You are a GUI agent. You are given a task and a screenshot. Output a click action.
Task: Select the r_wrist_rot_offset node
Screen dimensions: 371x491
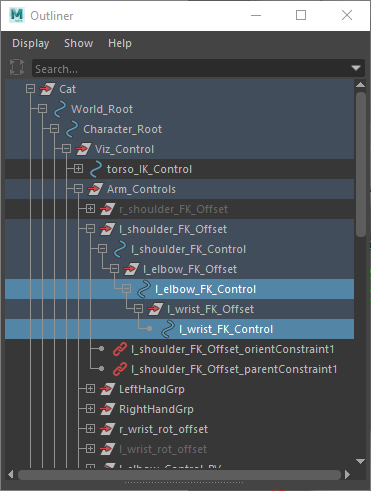163,429
